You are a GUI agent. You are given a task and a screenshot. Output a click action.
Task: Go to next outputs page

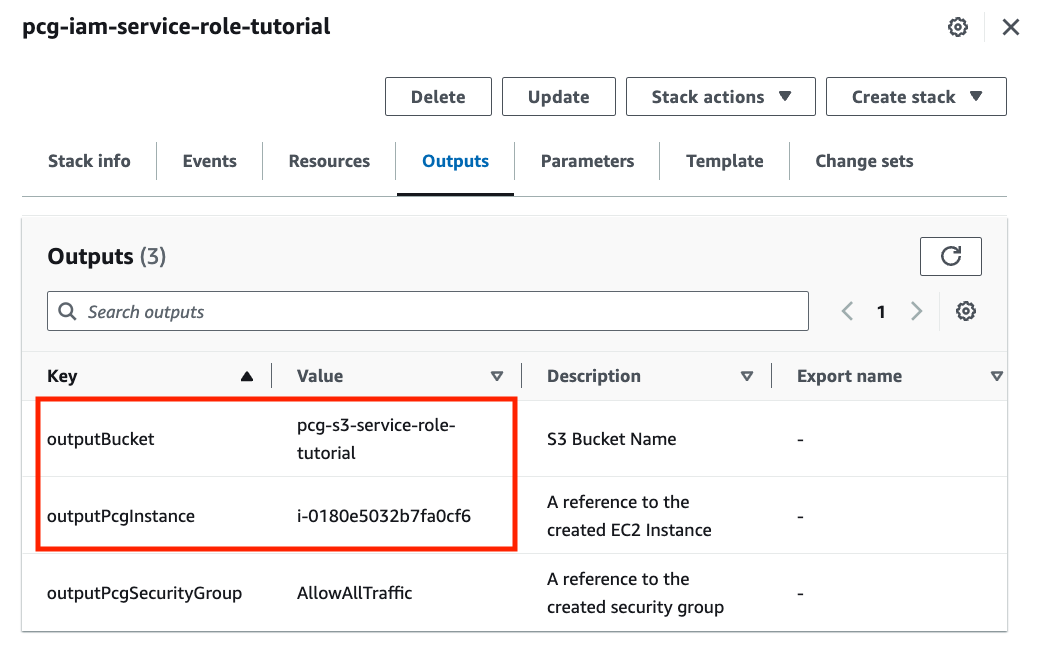click(x=916, y=311)
